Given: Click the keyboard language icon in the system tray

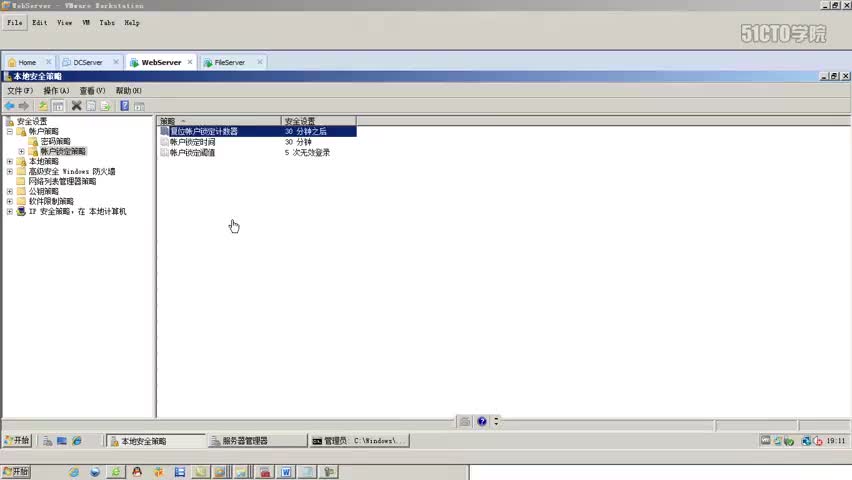Looking at the screenshot, I should [x=766, y=440].
